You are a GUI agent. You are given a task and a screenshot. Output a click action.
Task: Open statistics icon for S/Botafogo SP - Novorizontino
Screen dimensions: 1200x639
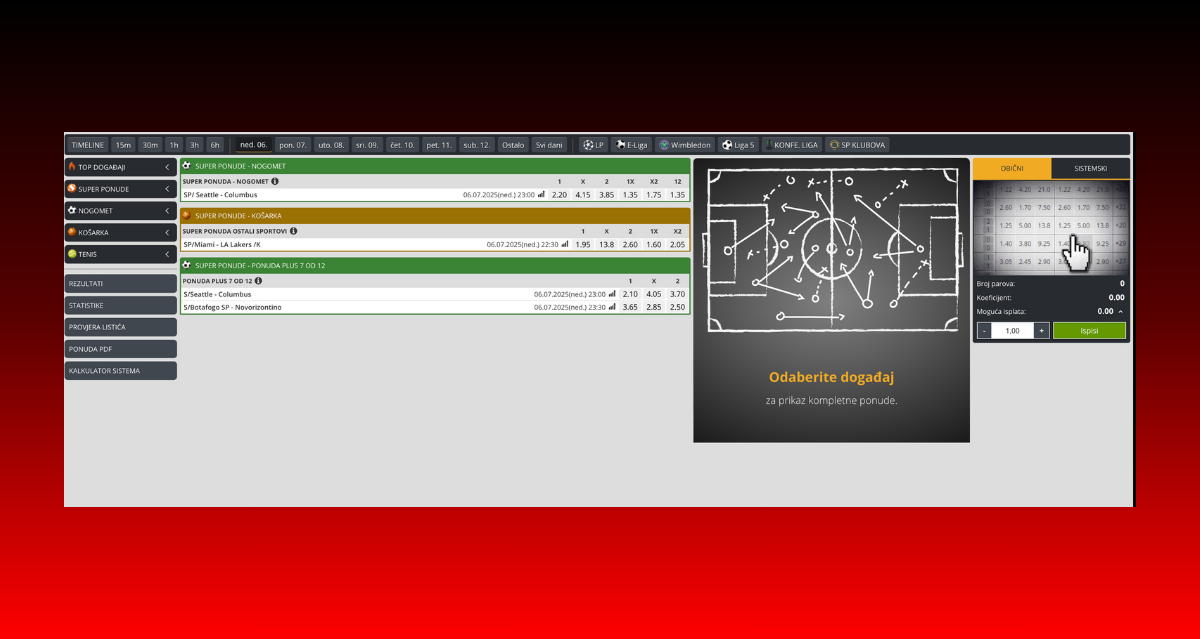tap(612, 307)
